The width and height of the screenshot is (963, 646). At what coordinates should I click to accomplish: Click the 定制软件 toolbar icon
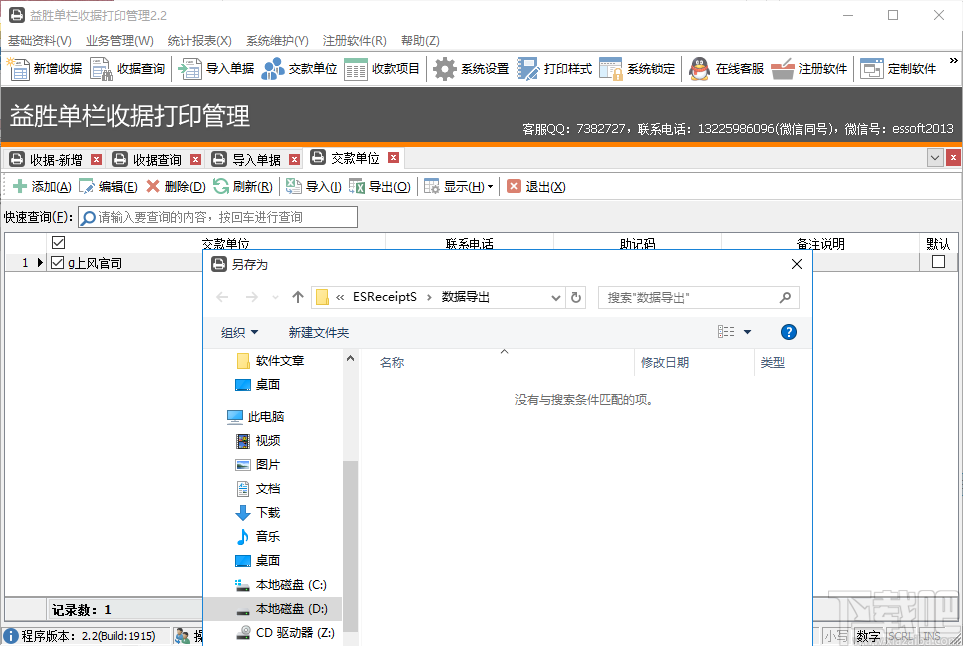coord(900,69)
